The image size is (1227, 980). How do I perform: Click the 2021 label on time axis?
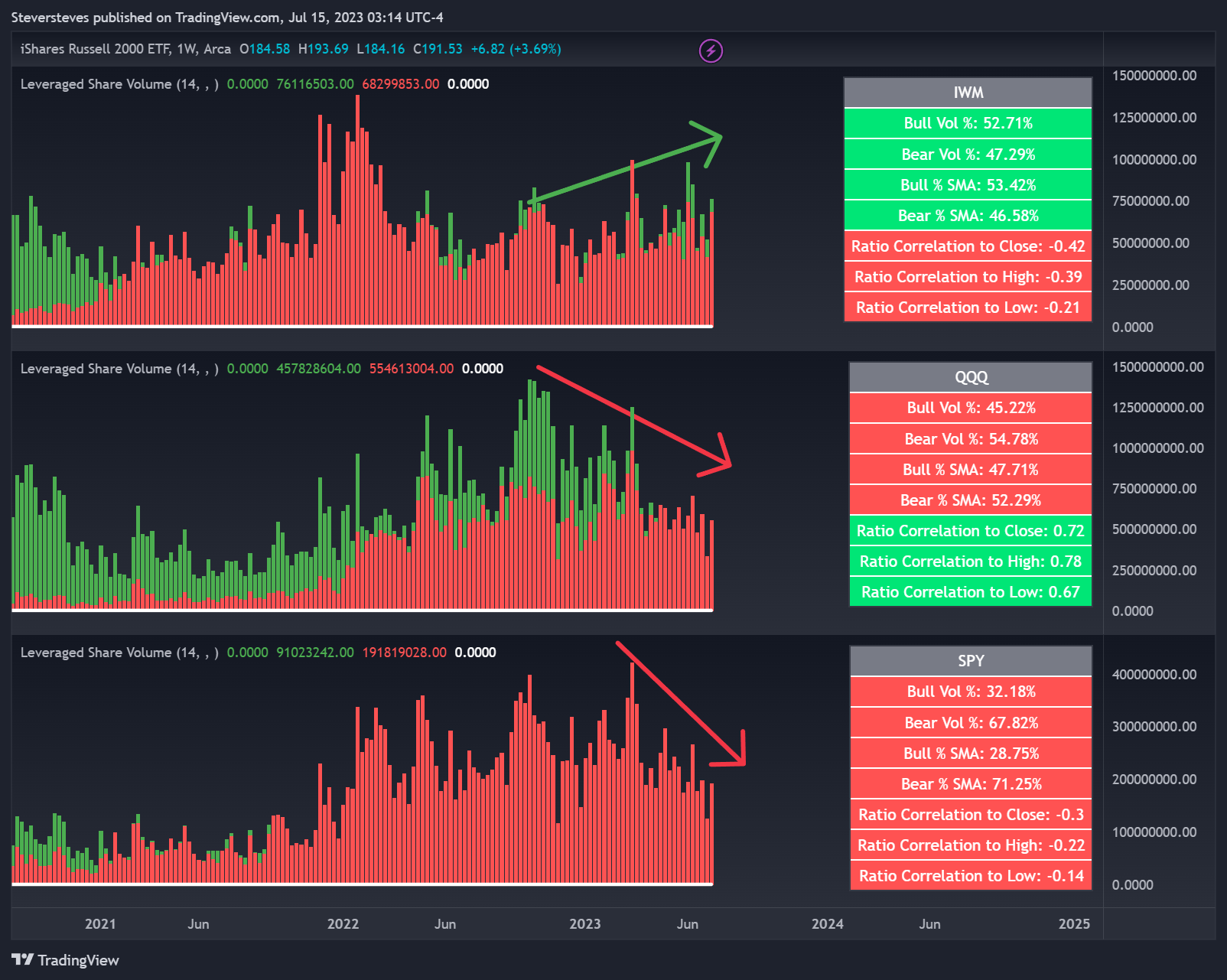click(100, 924)
